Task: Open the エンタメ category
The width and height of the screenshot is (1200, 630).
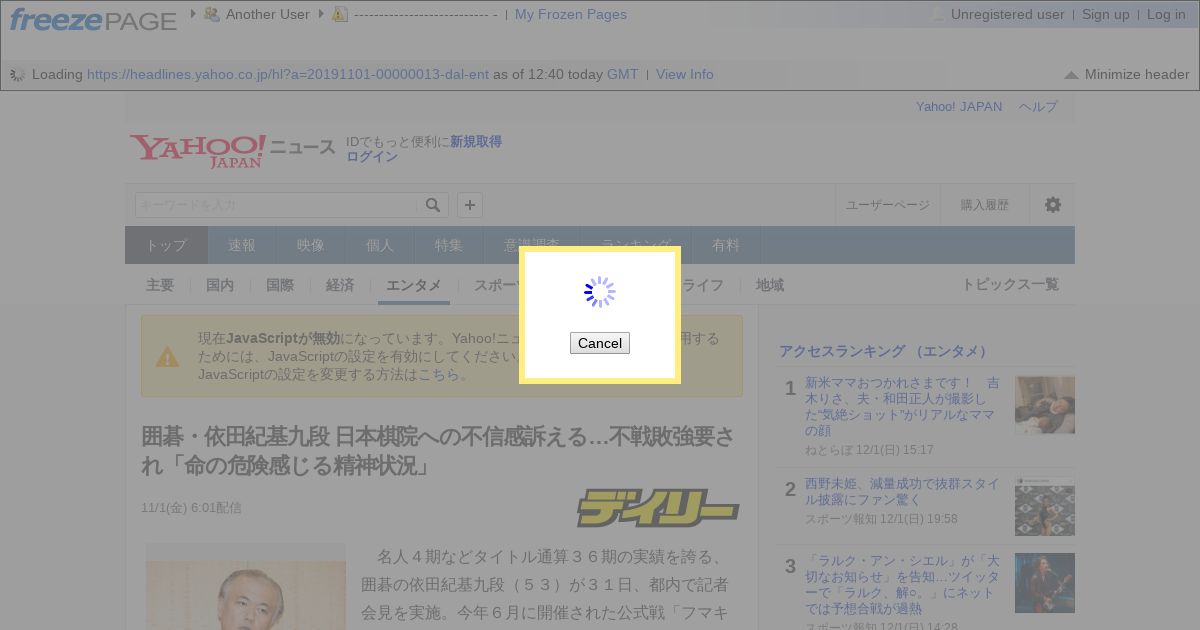Action: pos(414,285)
